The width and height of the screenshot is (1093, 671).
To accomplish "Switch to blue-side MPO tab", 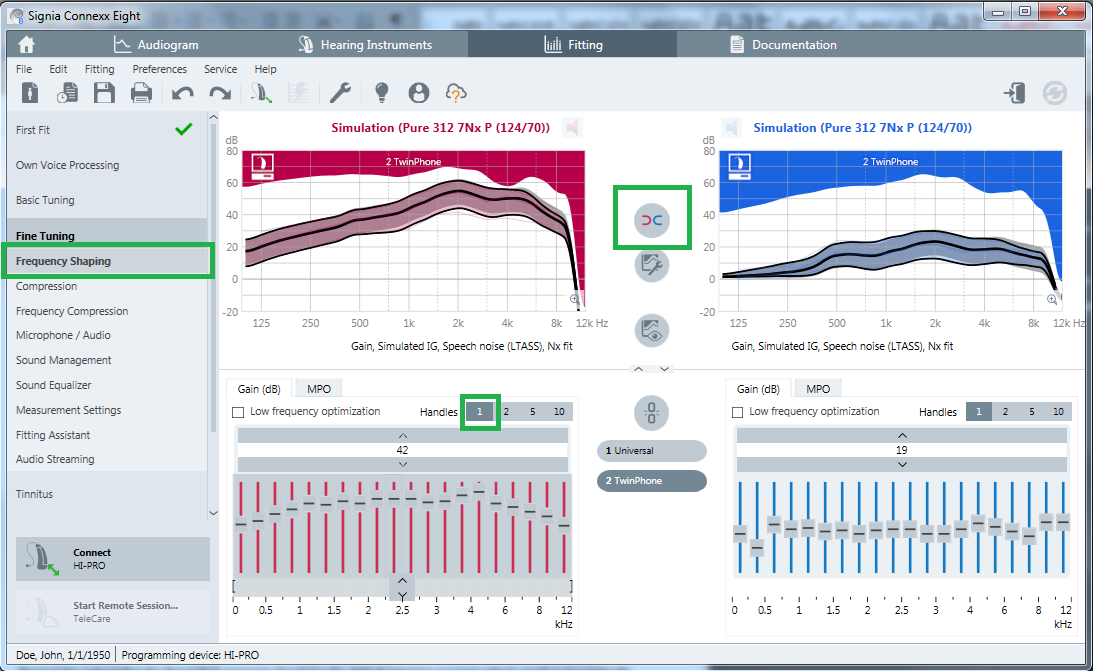I will coord(818,389).
